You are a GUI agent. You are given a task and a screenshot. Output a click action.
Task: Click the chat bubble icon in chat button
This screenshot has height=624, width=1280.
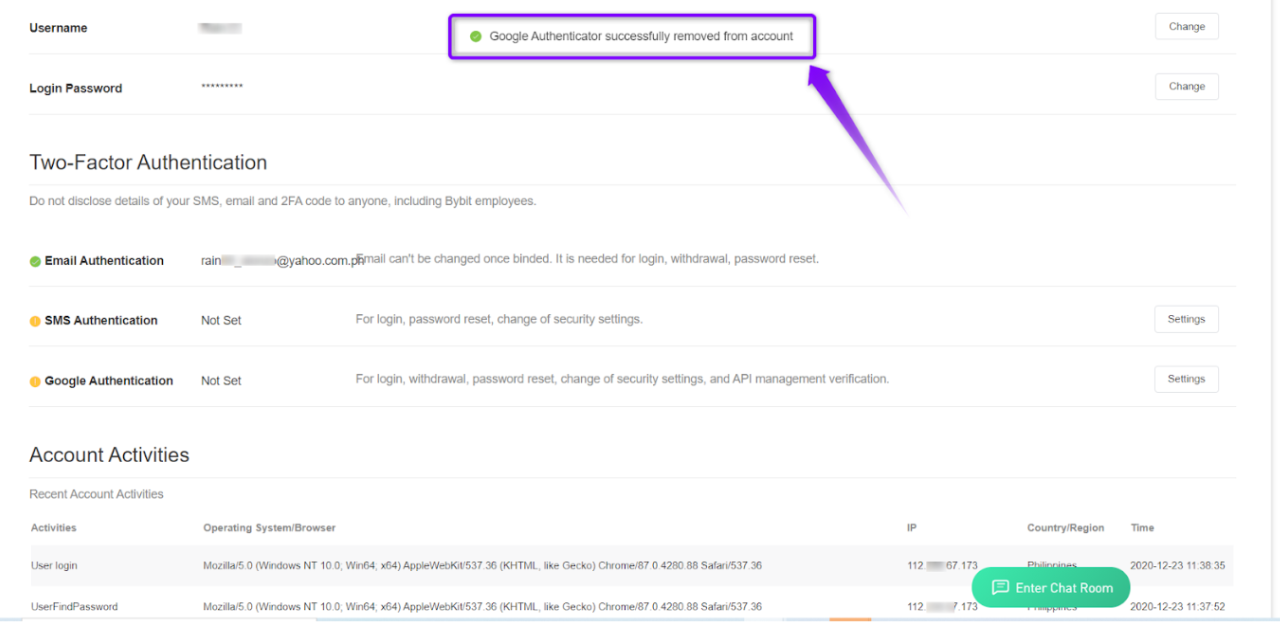click(1000, 588)
